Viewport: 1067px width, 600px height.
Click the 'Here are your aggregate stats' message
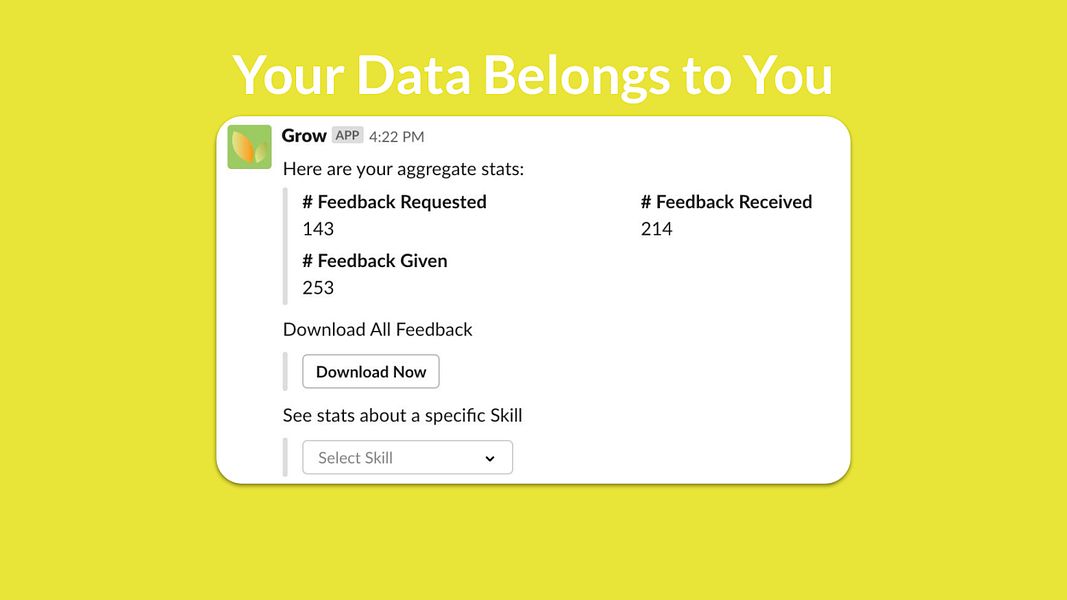[x=404, y=169]
